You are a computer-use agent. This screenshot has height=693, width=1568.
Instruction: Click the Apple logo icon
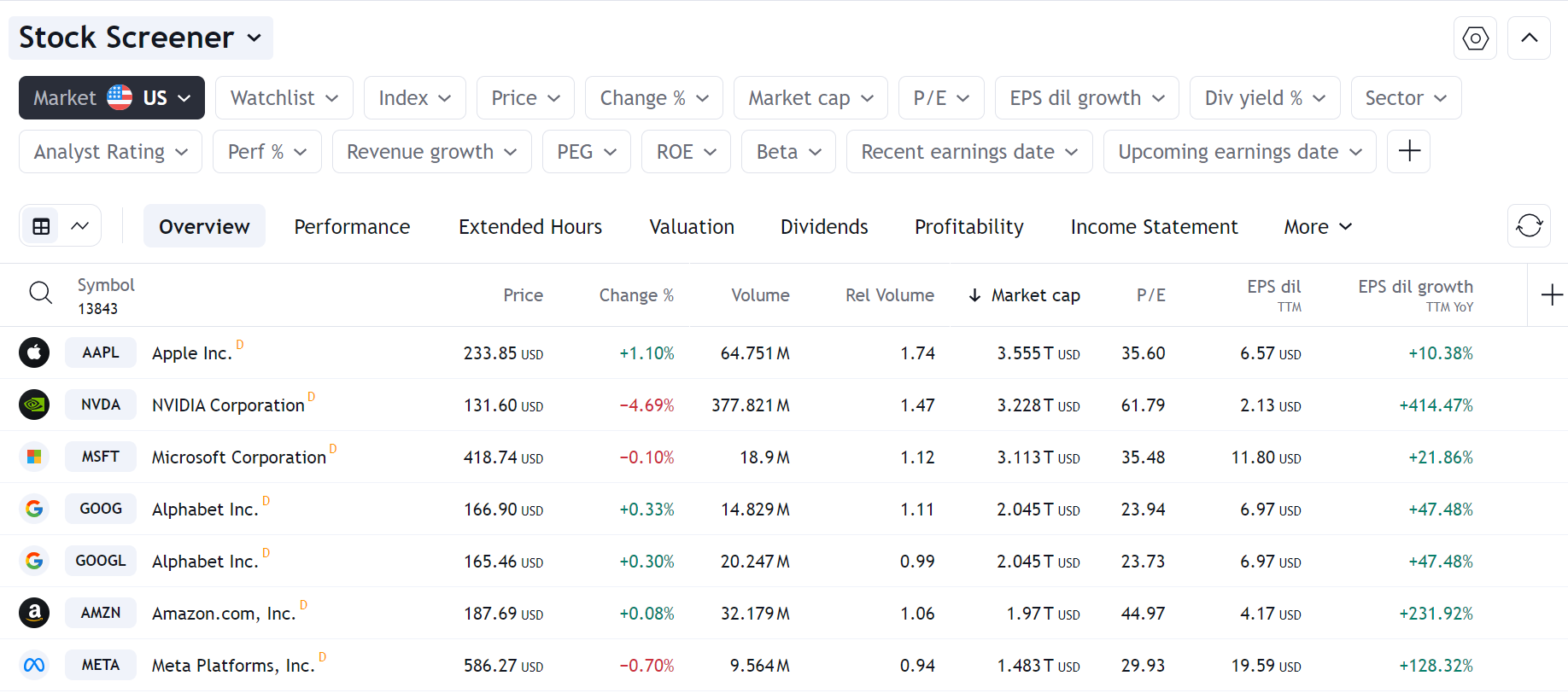point(34,352)
